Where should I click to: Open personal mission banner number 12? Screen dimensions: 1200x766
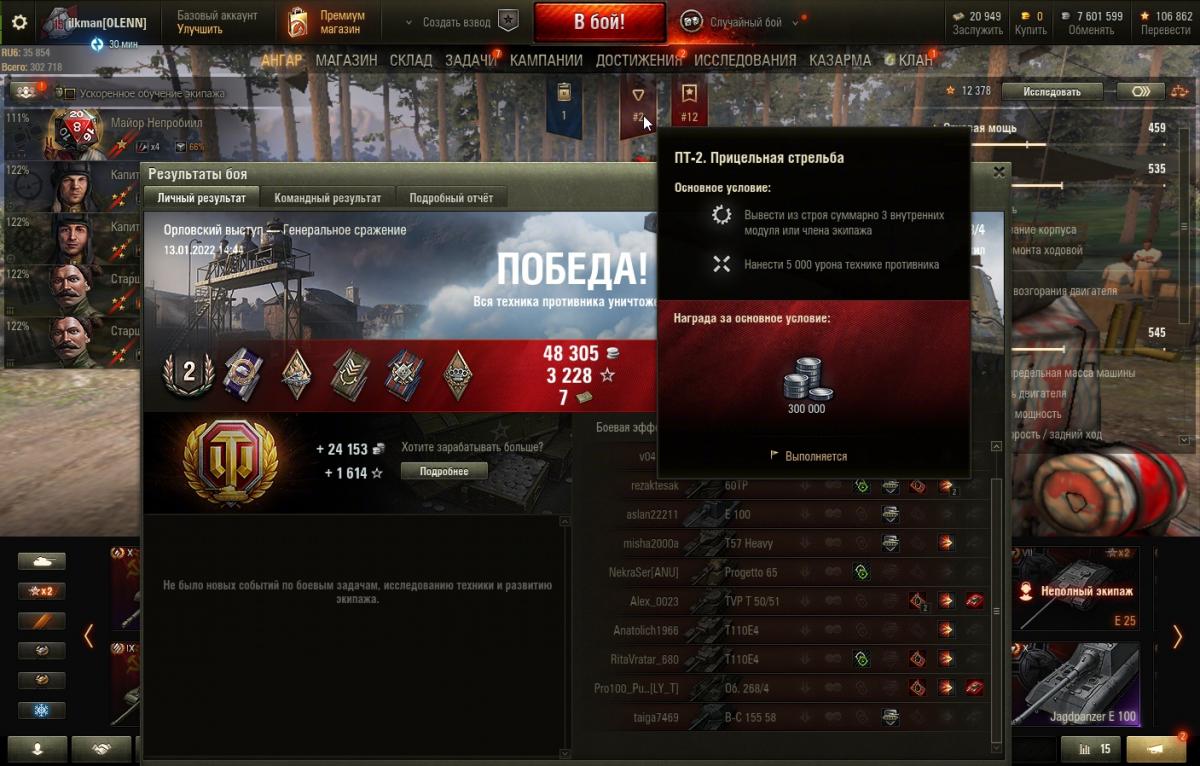689,103
